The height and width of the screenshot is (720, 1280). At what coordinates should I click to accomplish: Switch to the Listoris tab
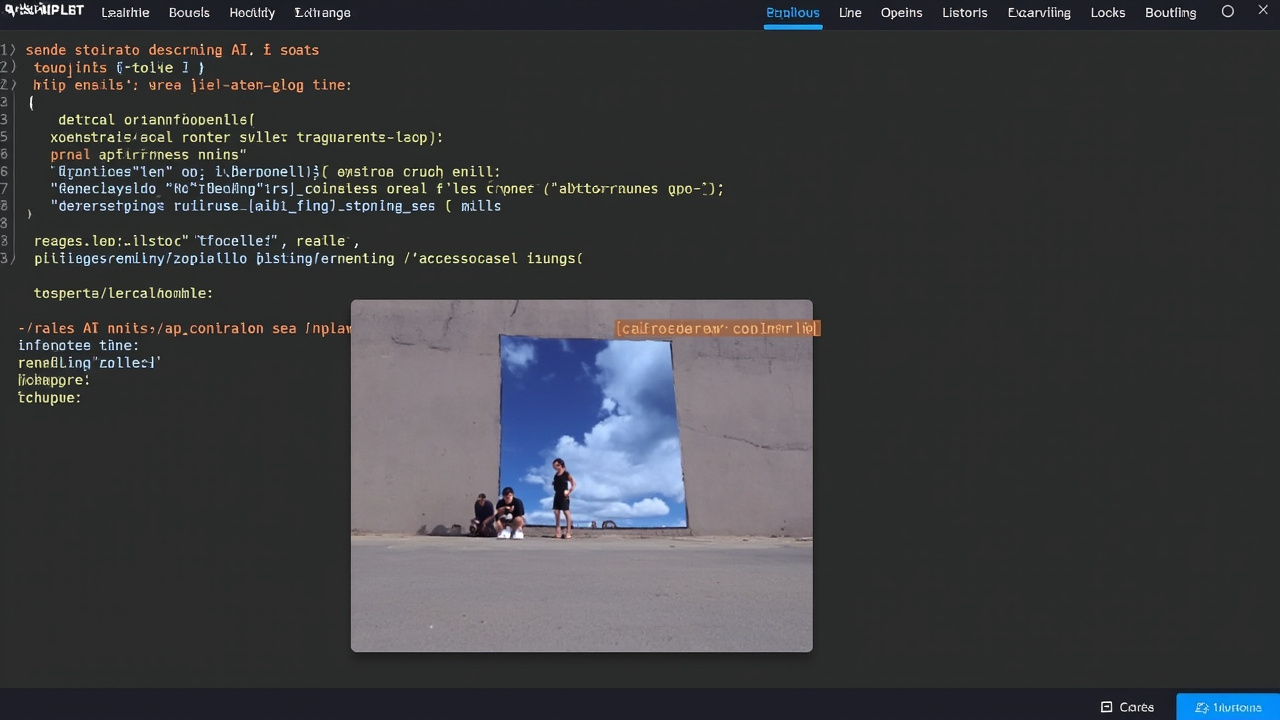pyautogui.click(x=964, y=13)
